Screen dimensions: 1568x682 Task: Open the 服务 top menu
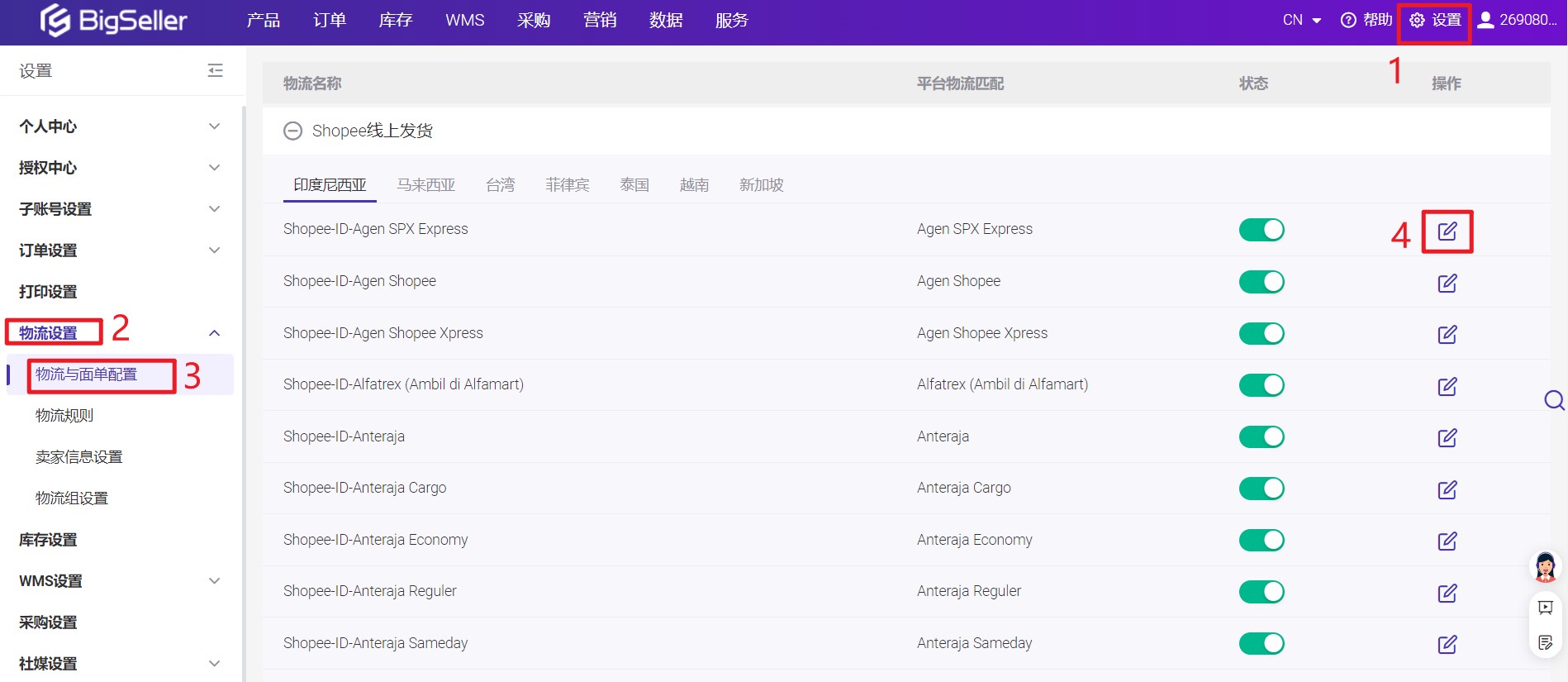pos(732,20)
